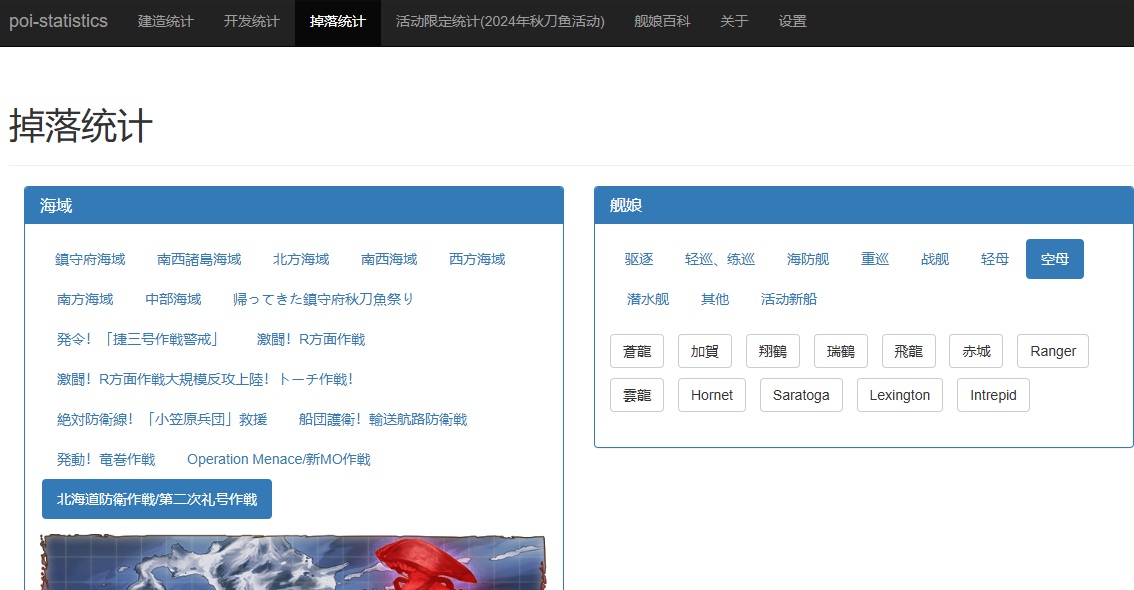1134x590 pixels.
Task: Select 中部海域 sea area
Action: [174, 299]
